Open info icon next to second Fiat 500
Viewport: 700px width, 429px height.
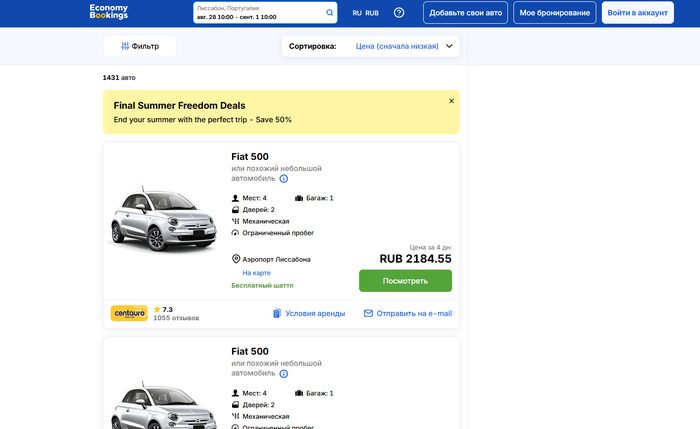click(283, 374)
